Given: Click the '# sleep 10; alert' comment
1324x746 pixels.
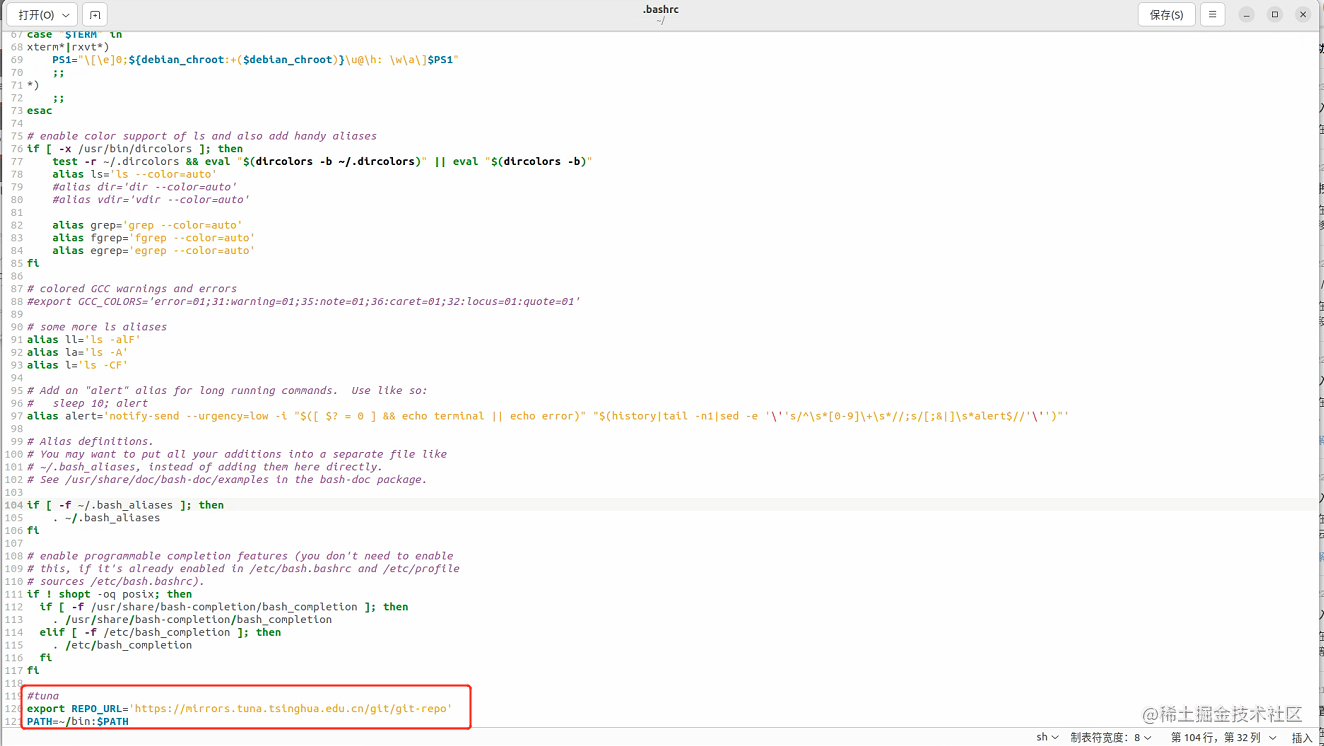Looking at the screenshot, I should [87, 403].
